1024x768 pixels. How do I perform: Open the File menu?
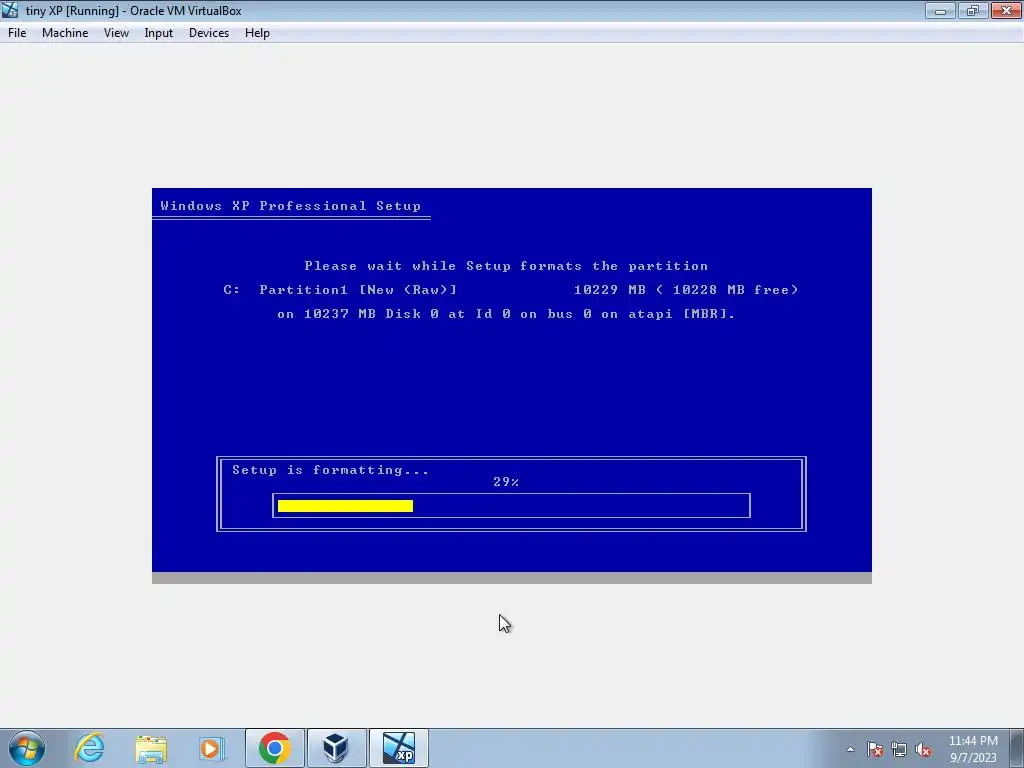[x=17, y=33]
